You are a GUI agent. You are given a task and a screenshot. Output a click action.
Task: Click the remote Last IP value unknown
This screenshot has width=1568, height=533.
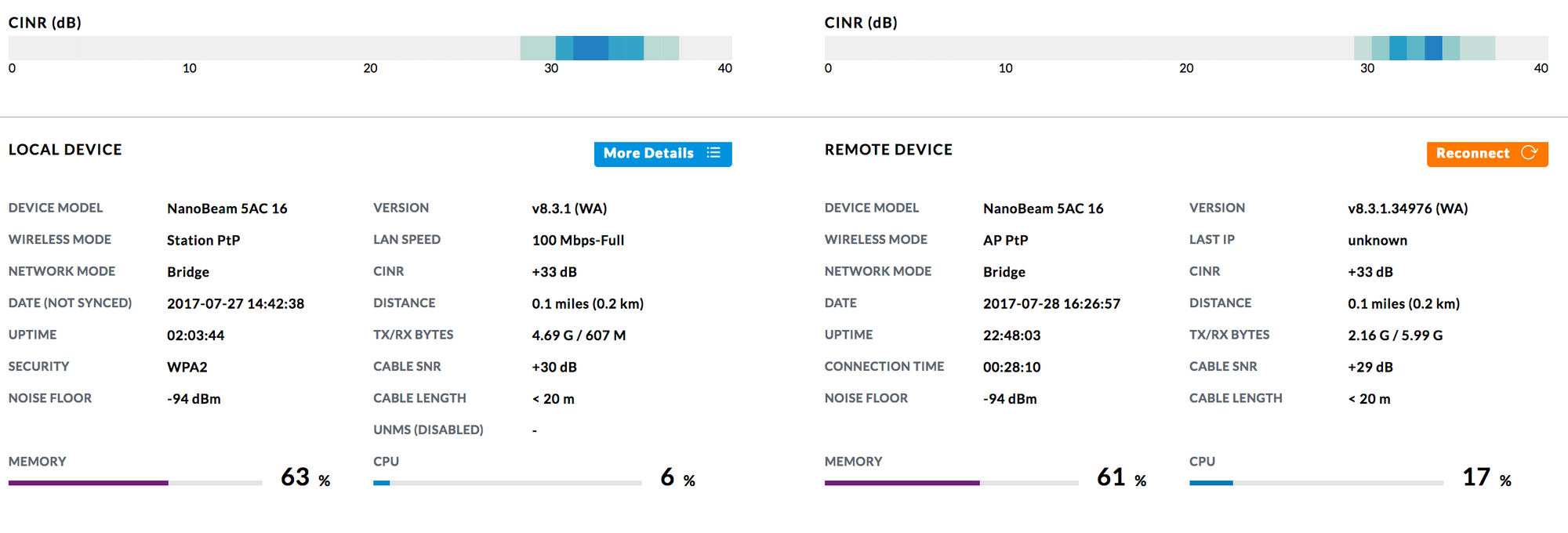[x=1377, y=241]
